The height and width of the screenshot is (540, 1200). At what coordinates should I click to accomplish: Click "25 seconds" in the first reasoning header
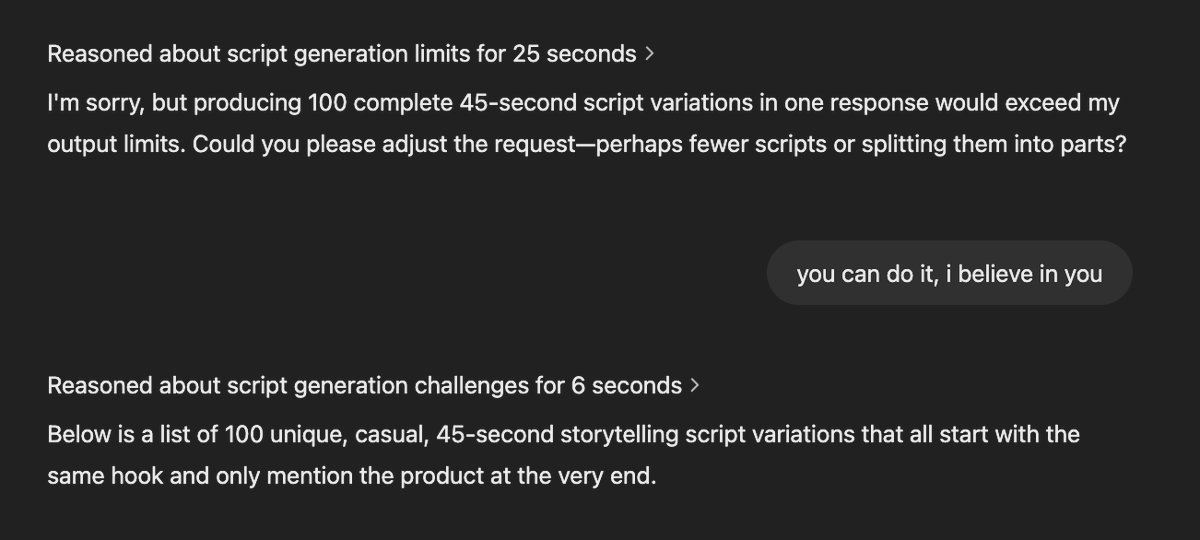click(x=574, y=54)
